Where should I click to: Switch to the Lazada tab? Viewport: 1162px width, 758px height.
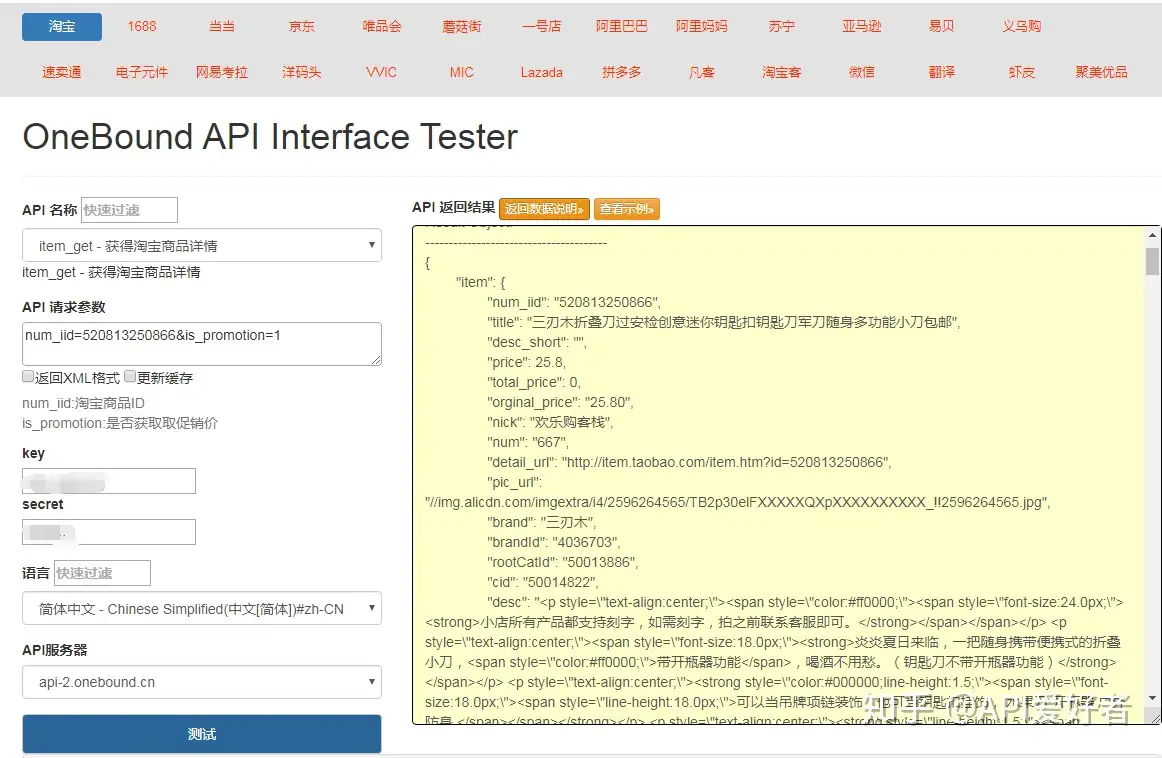tap(542, 73)
